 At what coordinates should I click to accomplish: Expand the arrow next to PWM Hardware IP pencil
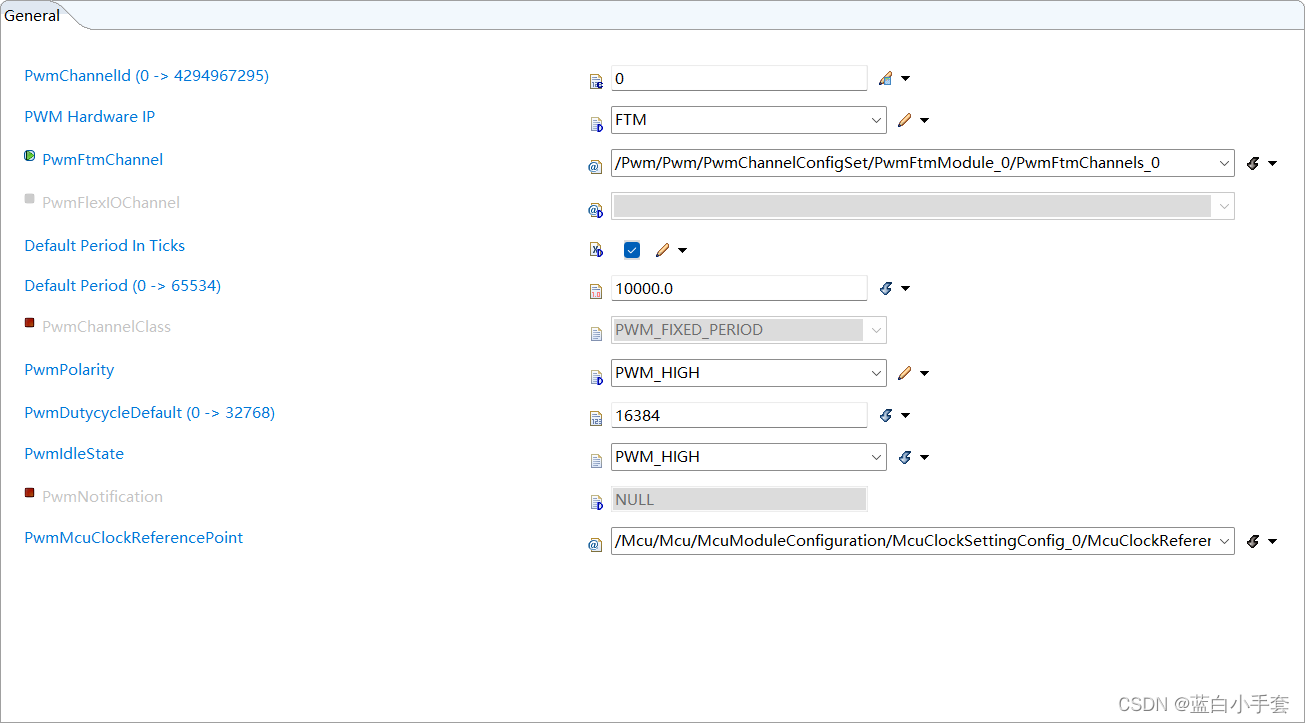pyautogui.click(x=924, y=121)
